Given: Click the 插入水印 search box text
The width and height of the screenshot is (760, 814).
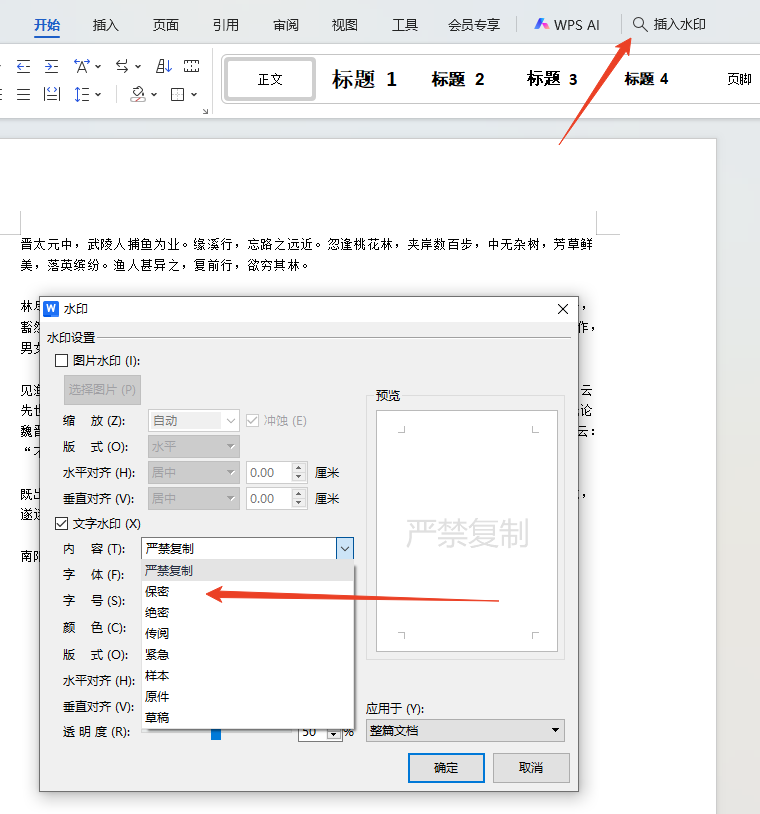Looking at the screenshot, I should pos(680,24).
